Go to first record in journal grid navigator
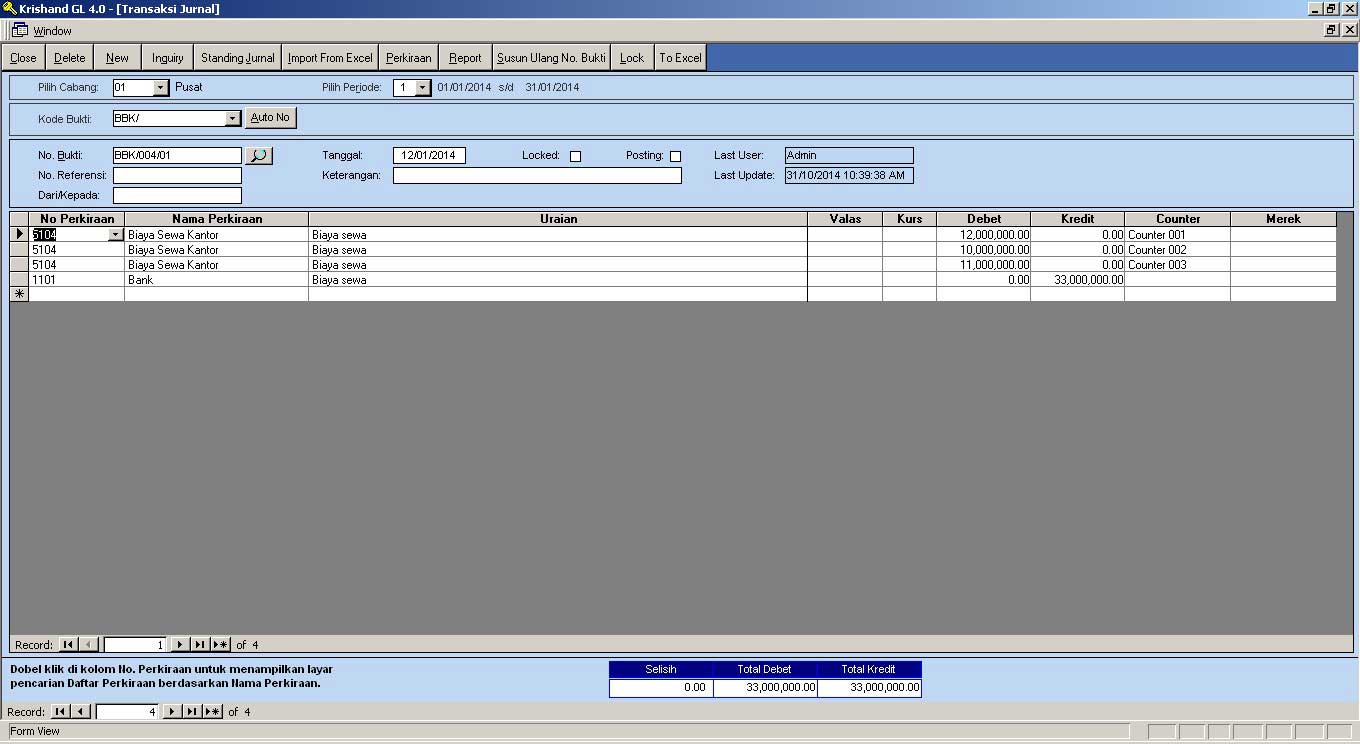Viewport: 1360px width, 744px height. point(69,645)
